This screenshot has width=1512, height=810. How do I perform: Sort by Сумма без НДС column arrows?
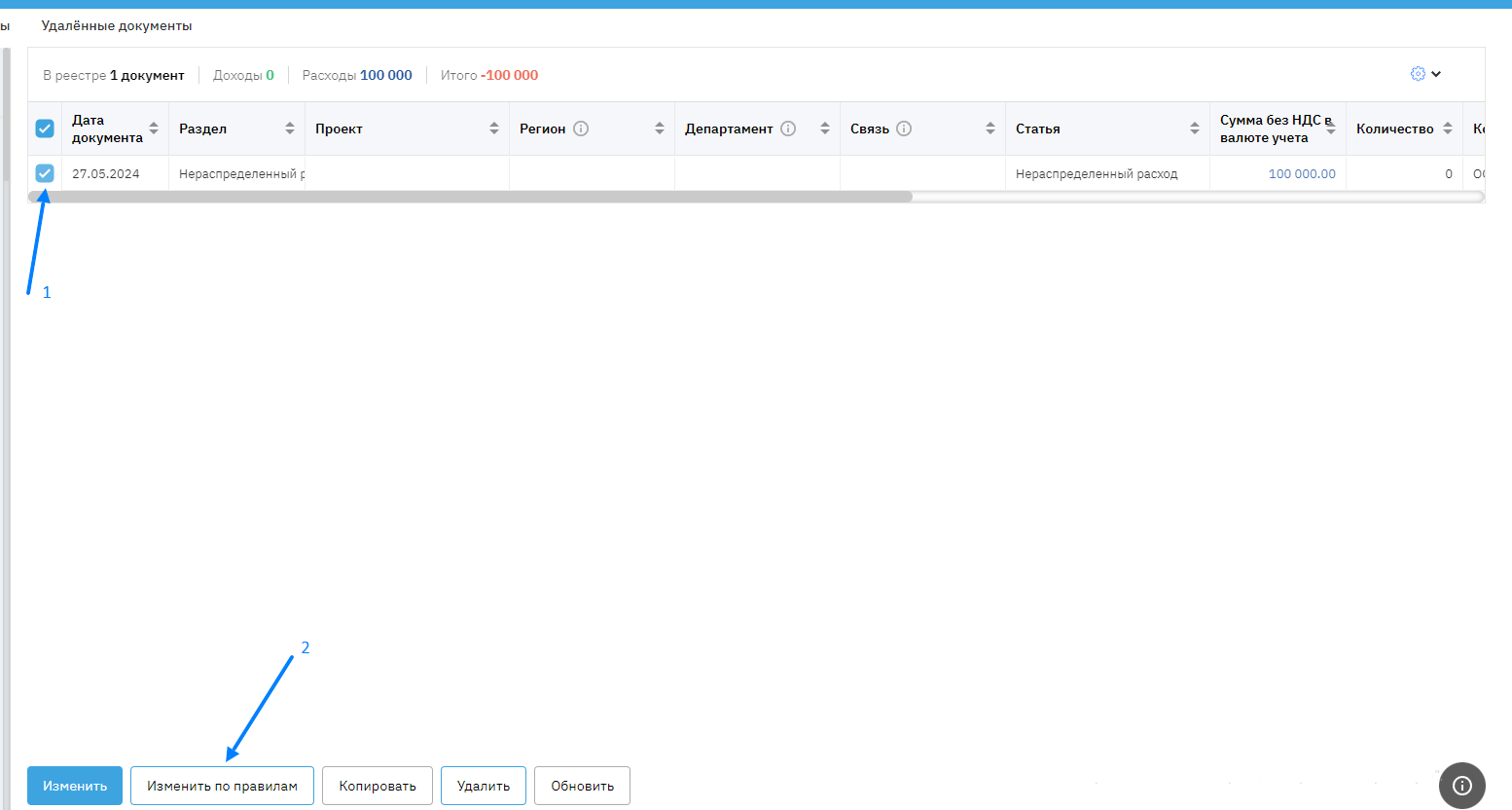[x=1331, y=129]
